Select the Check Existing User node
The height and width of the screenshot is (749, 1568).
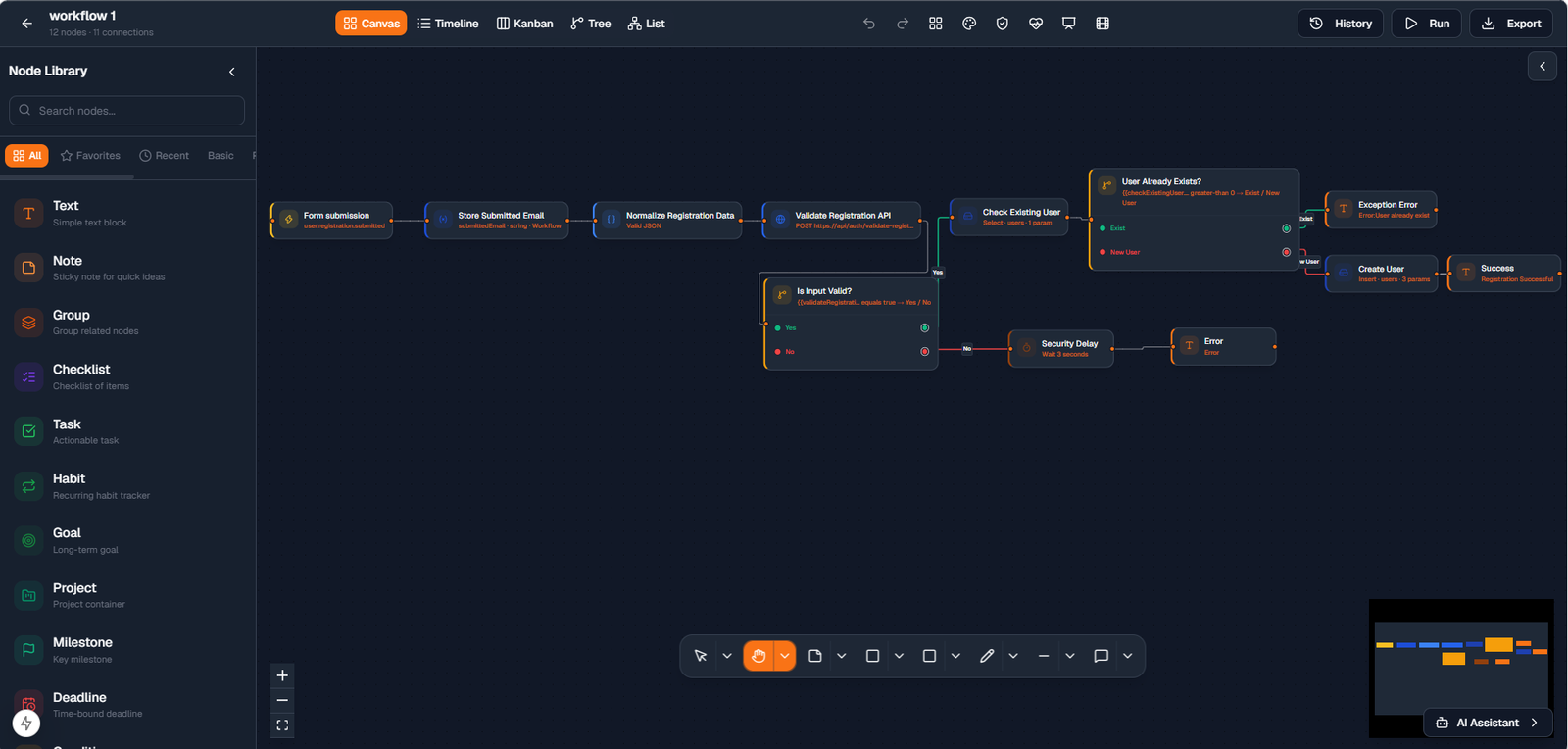(x=1009, y=217)
